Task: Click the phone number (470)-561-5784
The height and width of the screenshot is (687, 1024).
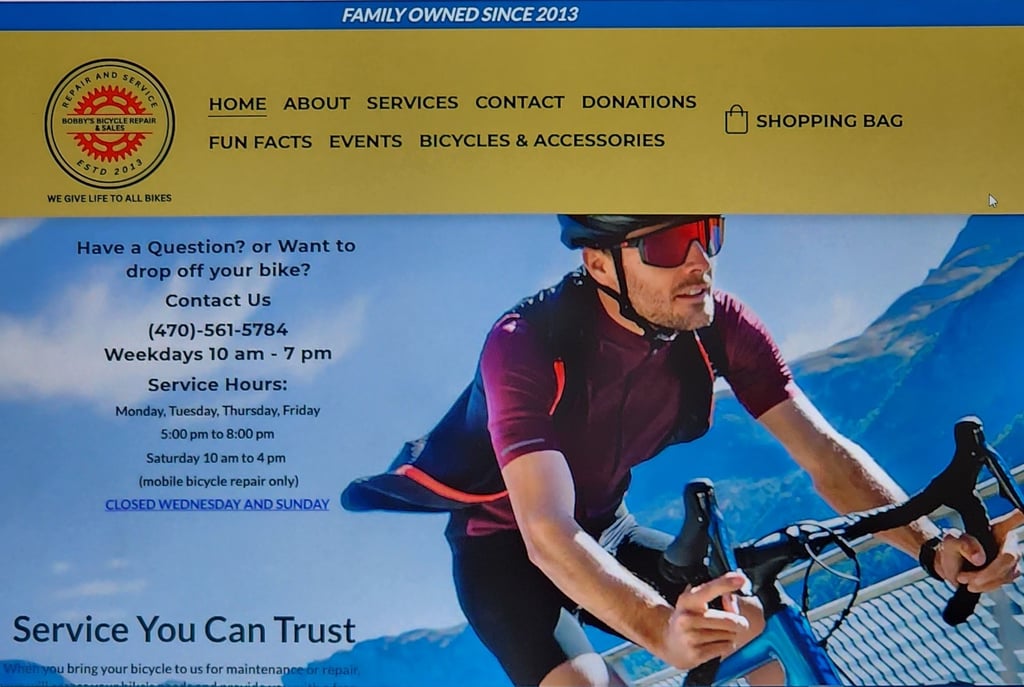Action: [x=217, y=330]
